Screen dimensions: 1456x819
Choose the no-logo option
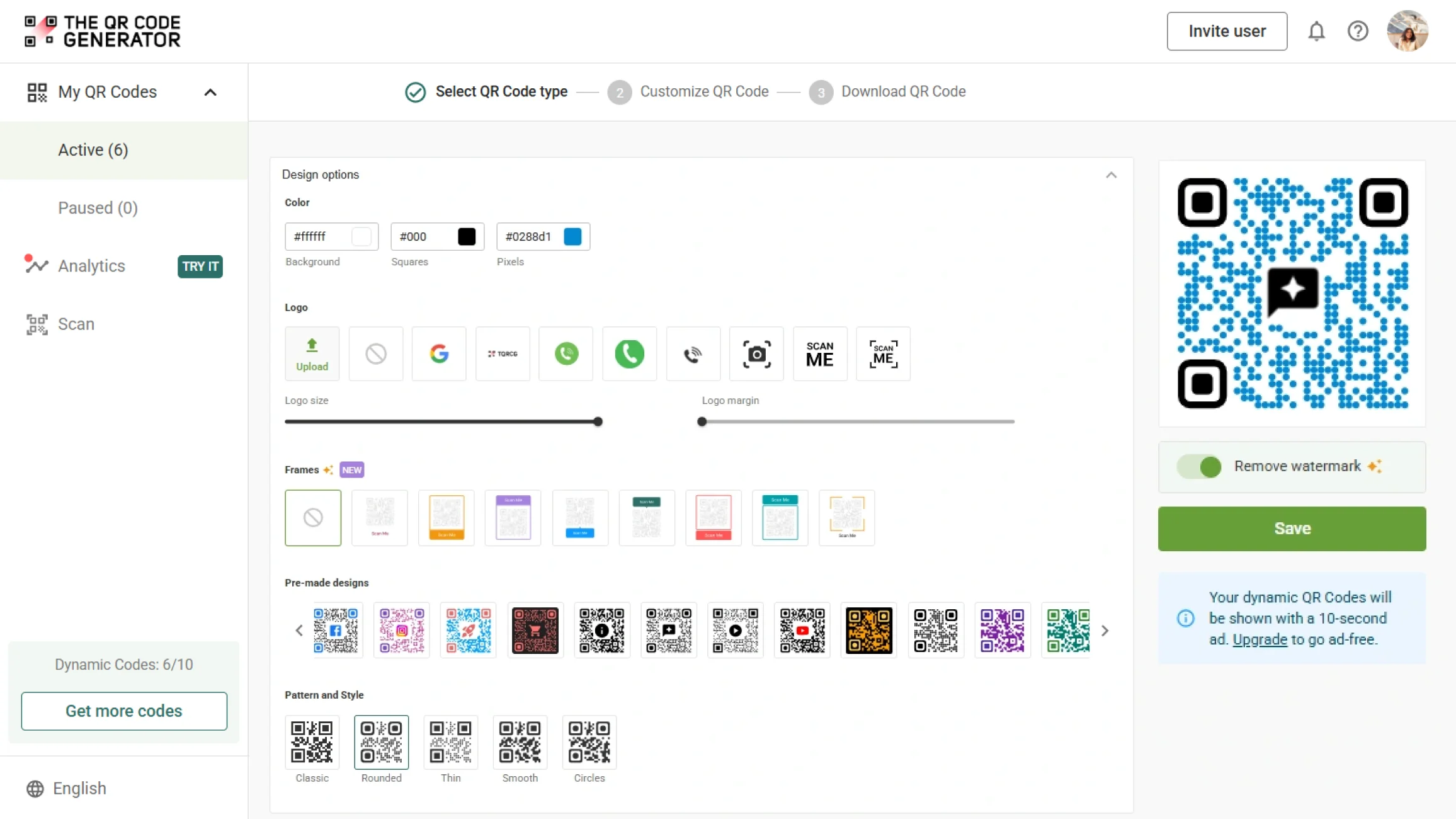pyautogui.click(x=376, y=353)
